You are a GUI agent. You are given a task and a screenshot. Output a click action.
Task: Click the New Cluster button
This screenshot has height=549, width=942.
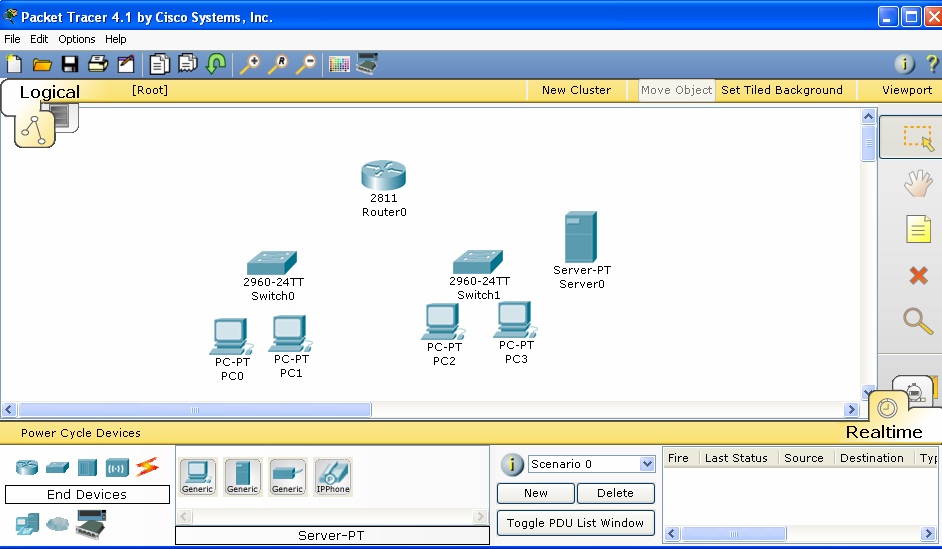pyautogui.click(x=576, y=90)
